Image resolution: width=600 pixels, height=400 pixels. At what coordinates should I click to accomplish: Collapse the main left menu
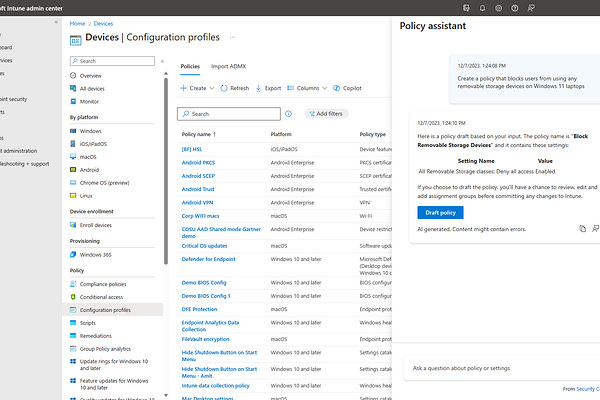pyautogui.click(x=56, y=22)
